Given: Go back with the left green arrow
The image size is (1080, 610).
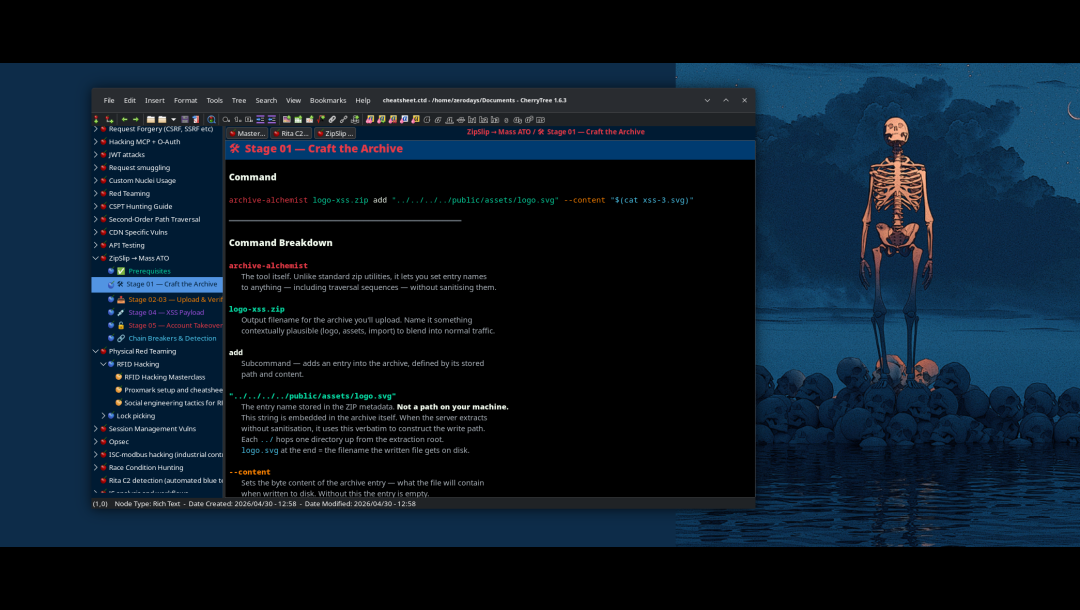Looking at the screenshot, I should 125,119.
